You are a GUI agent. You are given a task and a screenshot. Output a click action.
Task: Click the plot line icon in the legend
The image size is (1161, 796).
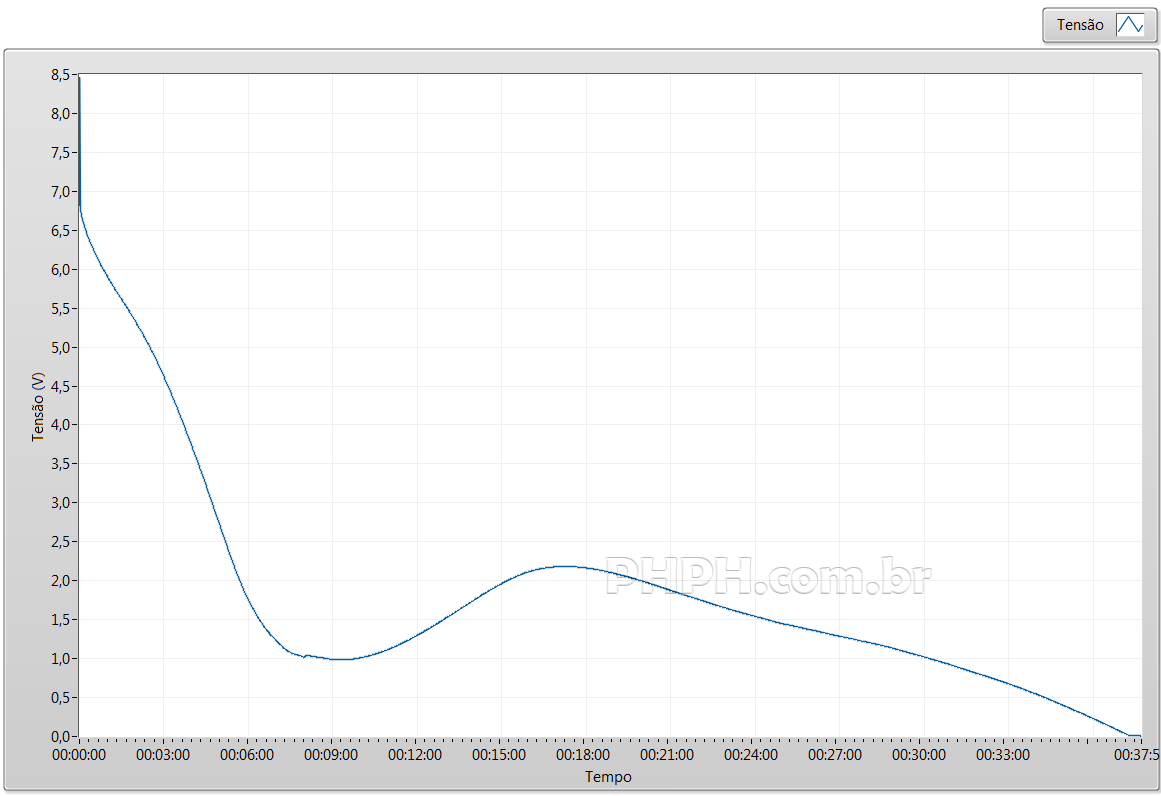point(1129,26)
